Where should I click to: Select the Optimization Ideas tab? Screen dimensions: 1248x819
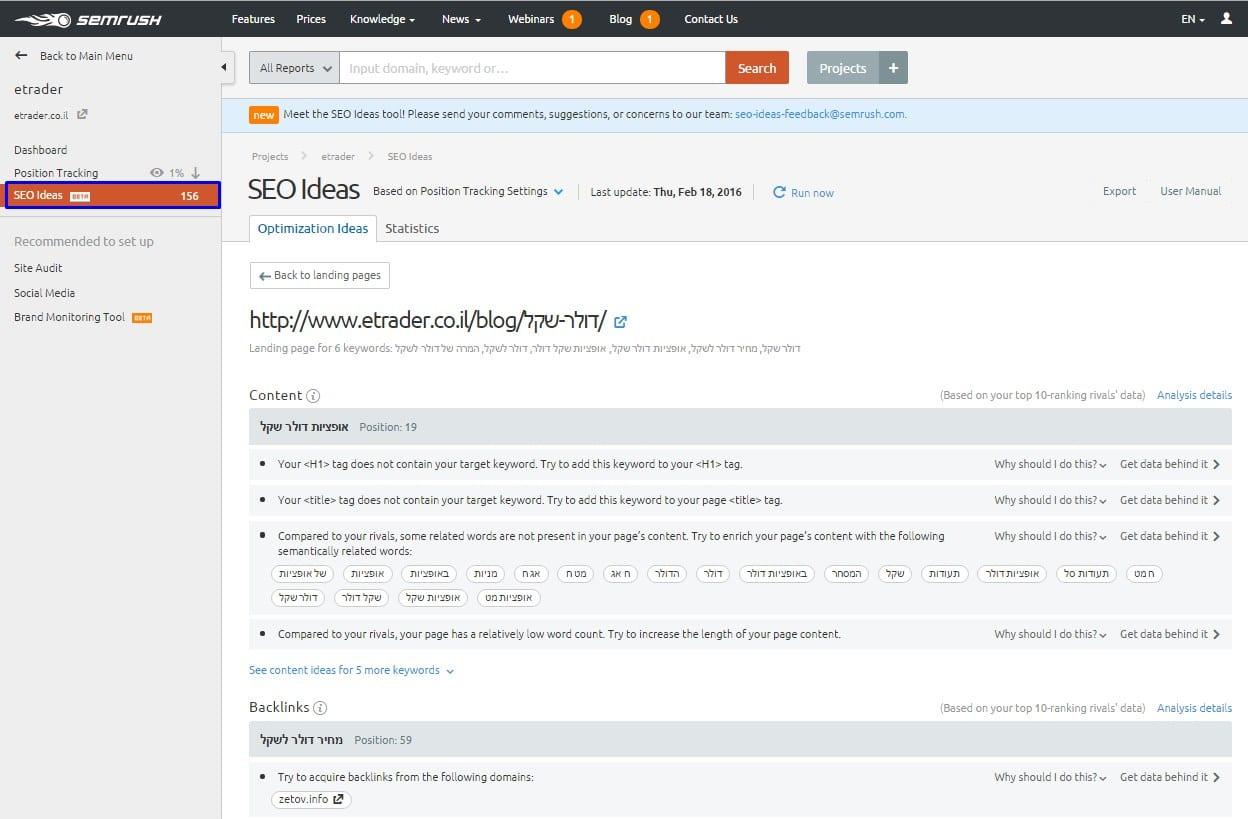tap(313, 228)
